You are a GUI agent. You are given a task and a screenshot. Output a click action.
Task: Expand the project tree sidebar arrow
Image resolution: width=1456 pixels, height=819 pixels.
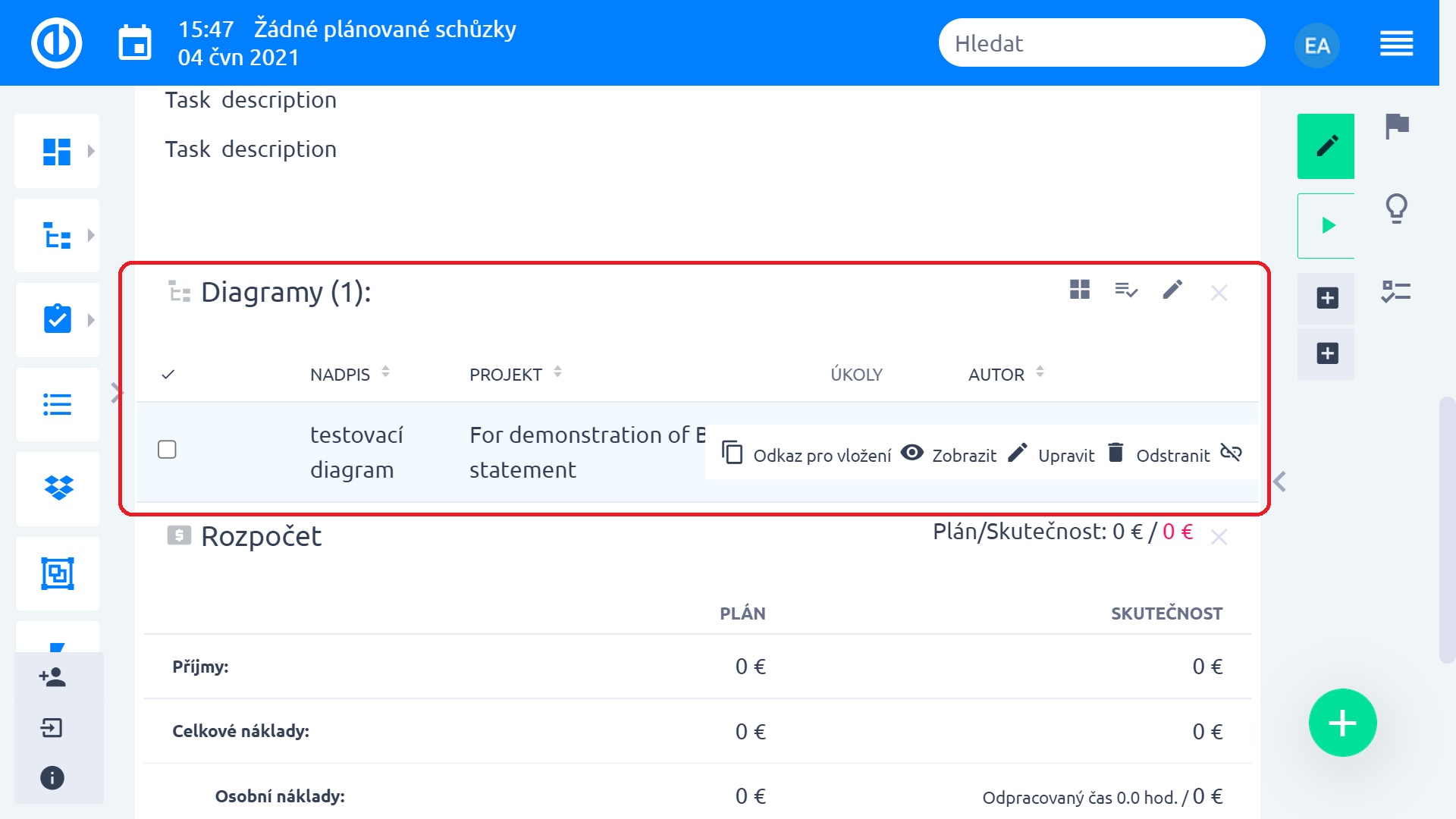click(x=91, y=235)
